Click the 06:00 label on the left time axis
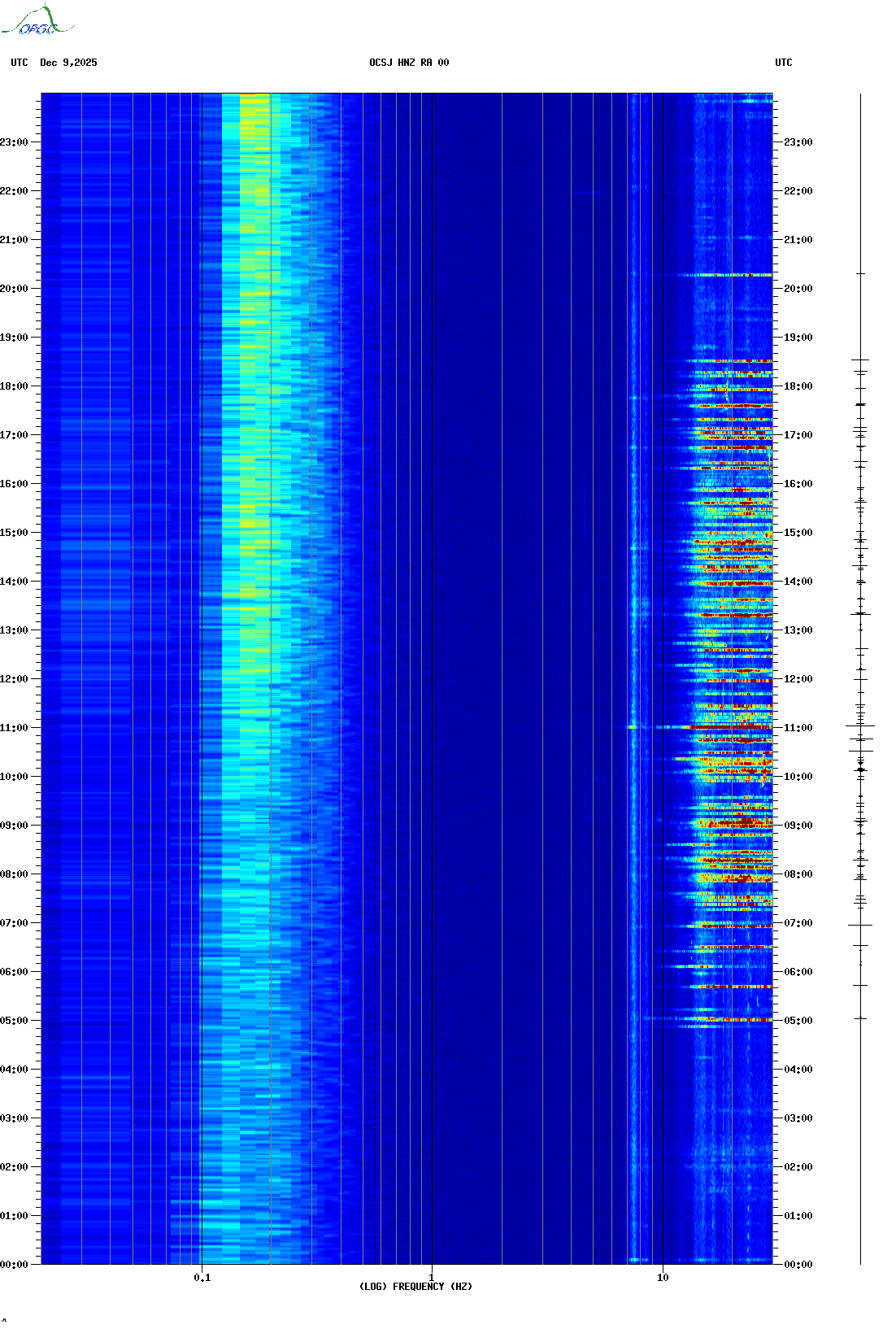 [14, 972]
